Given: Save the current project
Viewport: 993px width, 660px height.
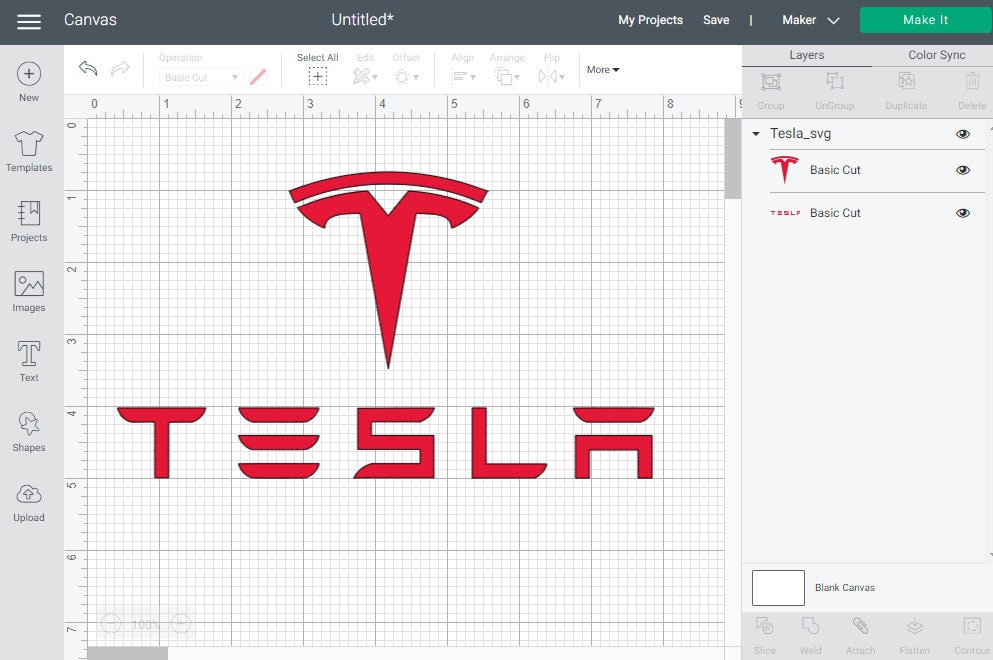Looking at the screenshot, I should (716, 20).
